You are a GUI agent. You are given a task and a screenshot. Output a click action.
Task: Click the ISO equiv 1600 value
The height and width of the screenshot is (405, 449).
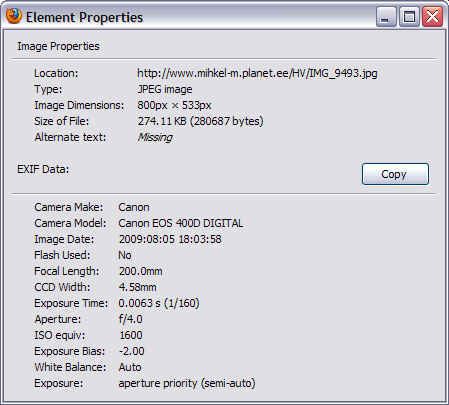point(131,335)
